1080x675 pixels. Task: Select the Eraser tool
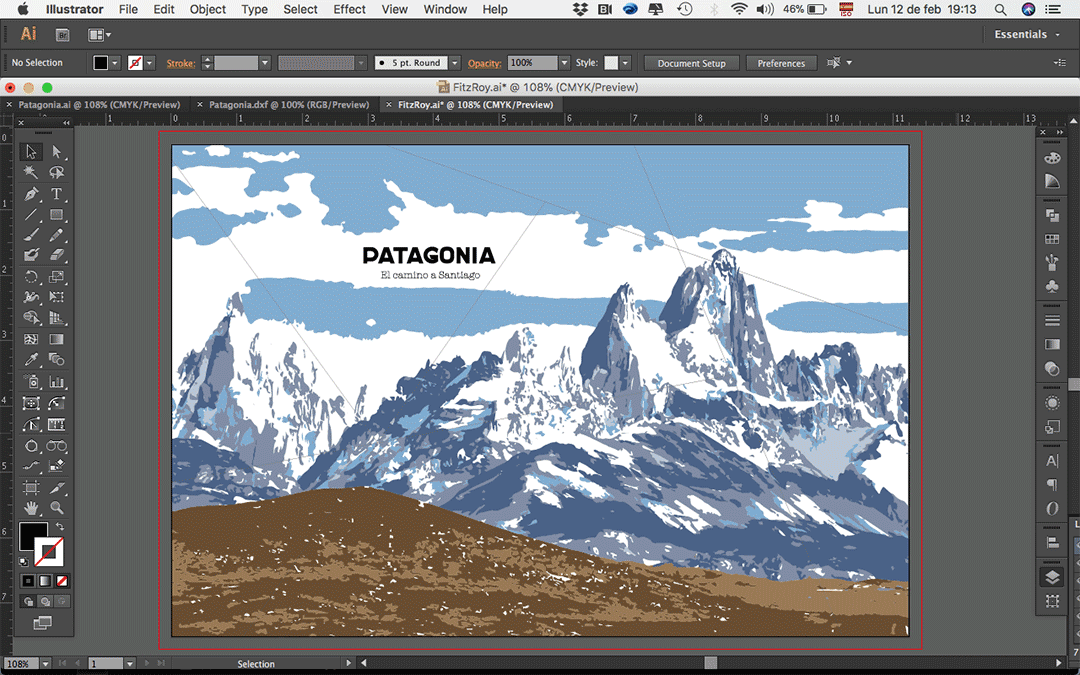[56, 256]
